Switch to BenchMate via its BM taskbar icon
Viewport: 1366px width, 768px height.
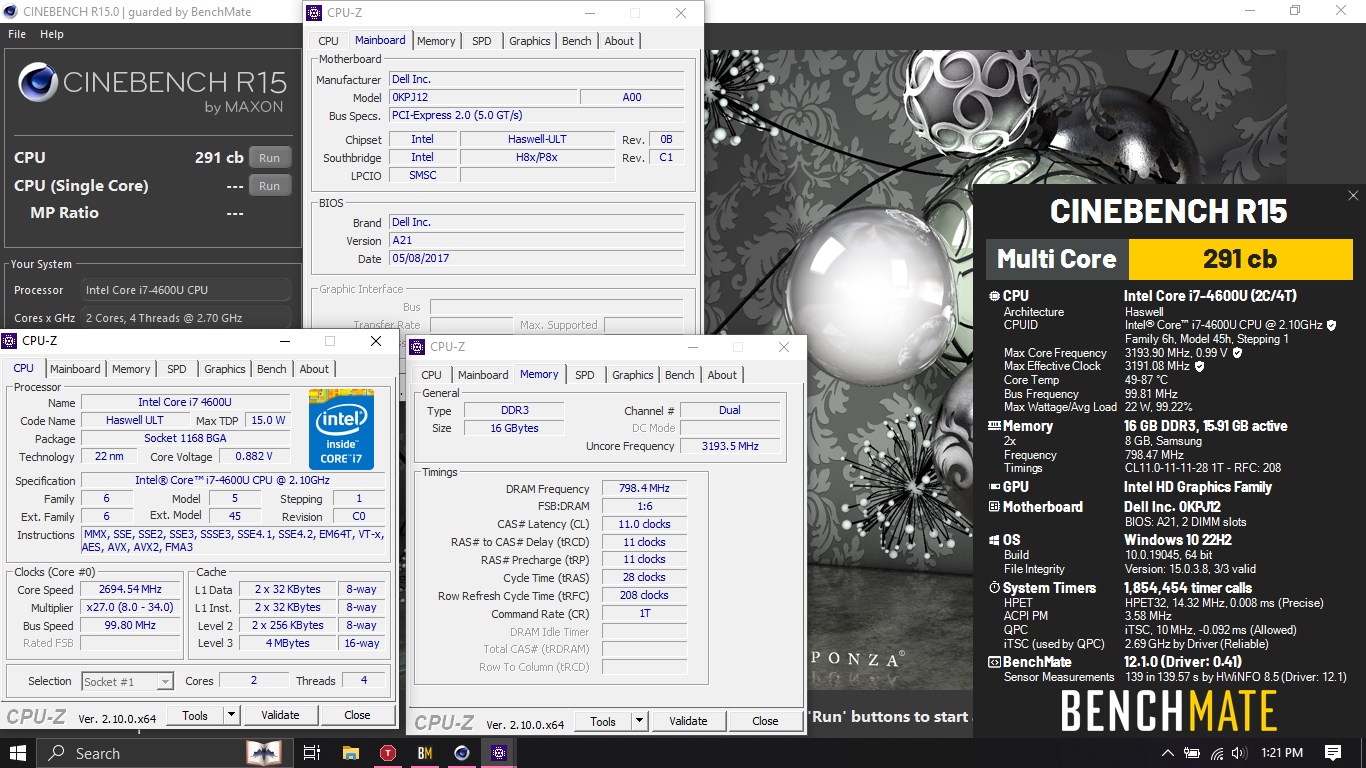point(424,753)
